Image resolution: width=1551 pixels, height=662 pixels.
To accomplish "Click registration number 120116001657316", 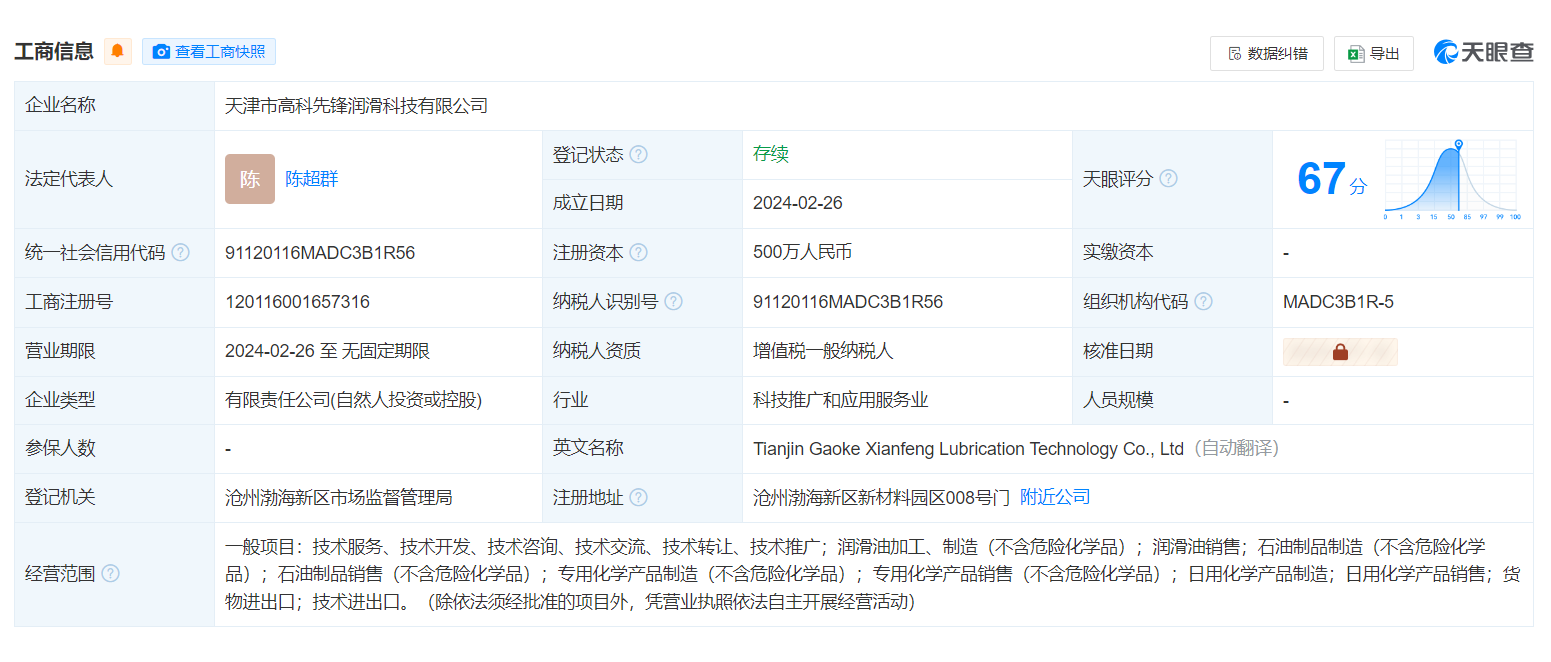I will [x=297, y=302].
